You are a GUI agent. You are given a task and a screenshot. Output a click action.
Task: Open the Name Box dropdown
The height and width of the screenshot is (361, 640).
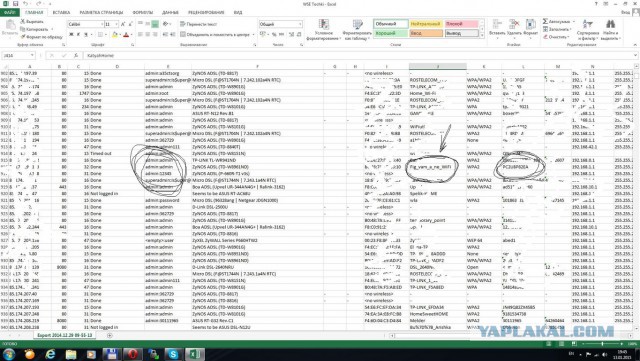point(32,55)
